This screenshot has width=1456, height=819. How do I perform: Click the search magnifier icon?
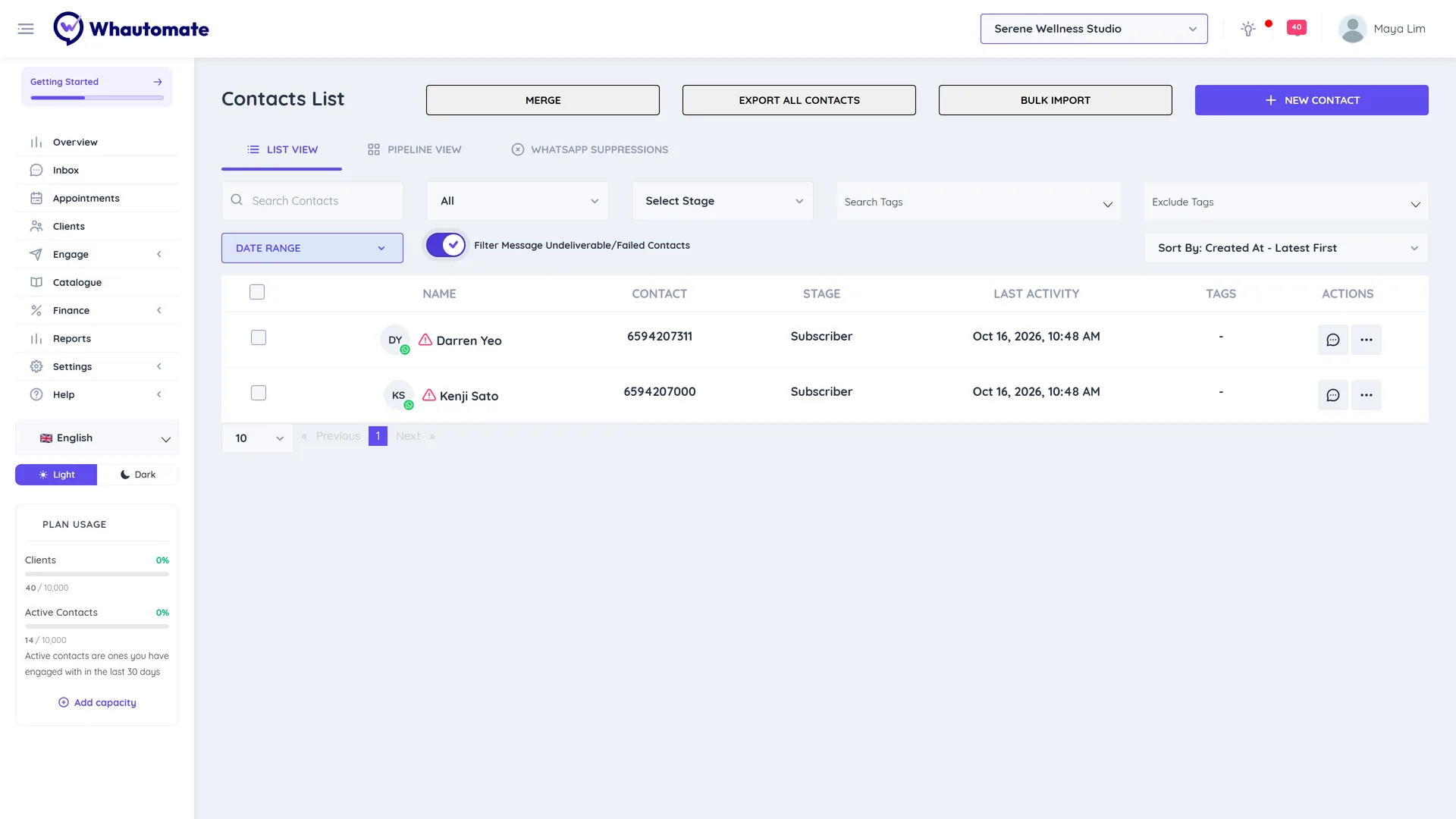[237, 200]
